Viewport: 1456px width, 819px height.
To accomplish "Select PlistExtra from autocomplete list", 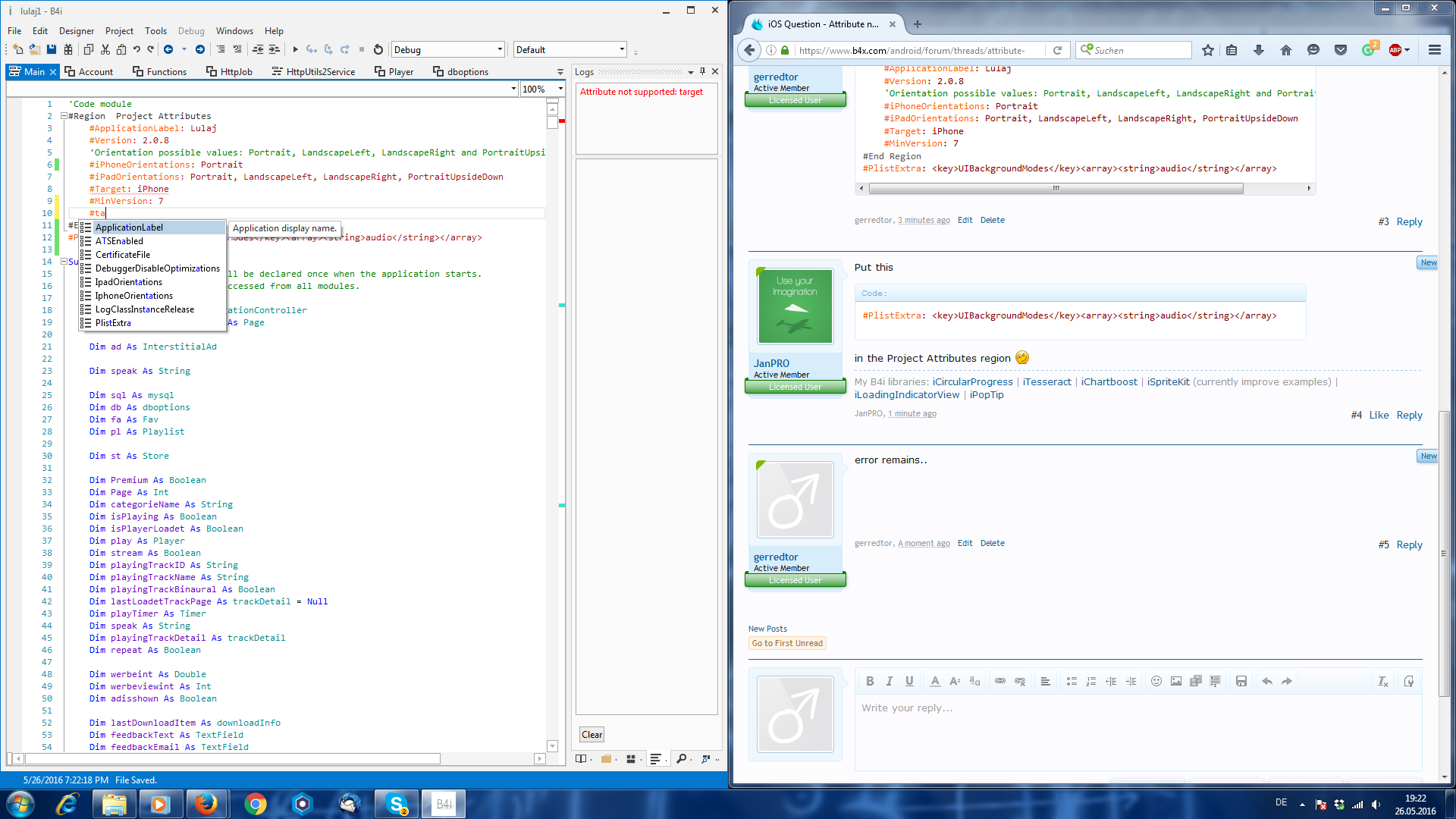I will tap(114, 323).
